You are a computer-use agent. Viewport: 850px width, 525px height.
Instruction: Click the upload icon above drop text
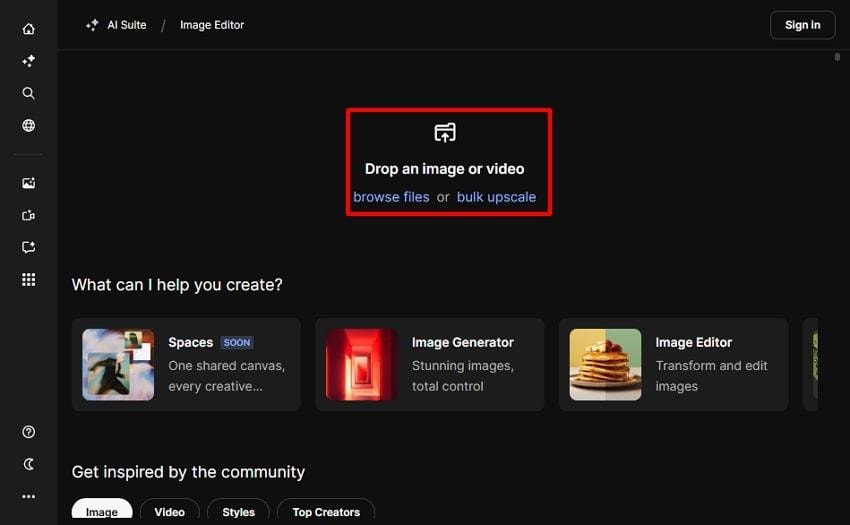[445, 132]
